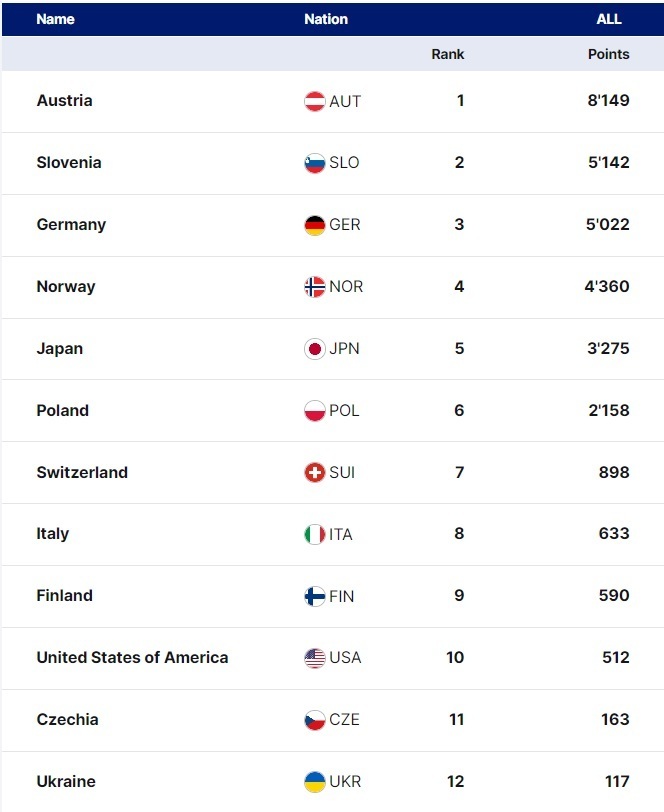Click the Poland flag icon
This screenshot has height=812, width=664.
pos(315,411)
